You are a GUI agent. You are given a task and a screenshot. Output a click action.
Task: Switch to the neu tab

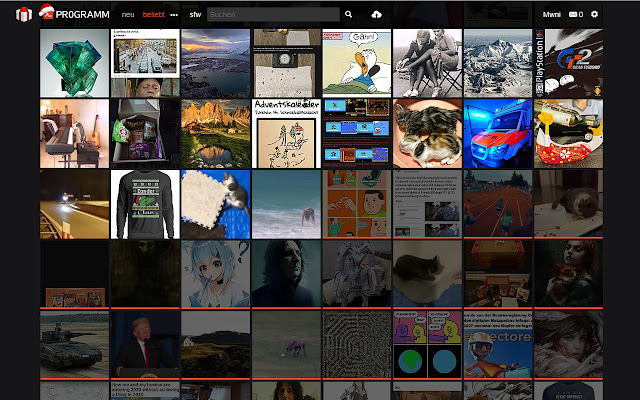128,14
